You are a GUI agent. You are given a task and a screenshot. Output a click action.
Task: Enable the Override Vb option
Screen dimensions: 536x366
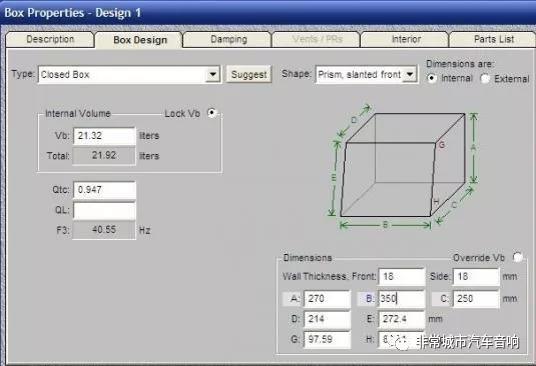tap(518, 257)
